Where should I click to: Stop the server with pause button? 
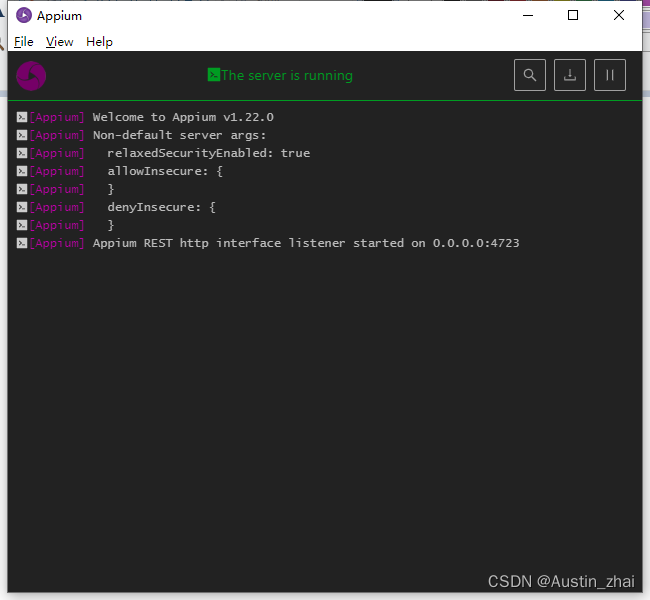coord(609,75)
